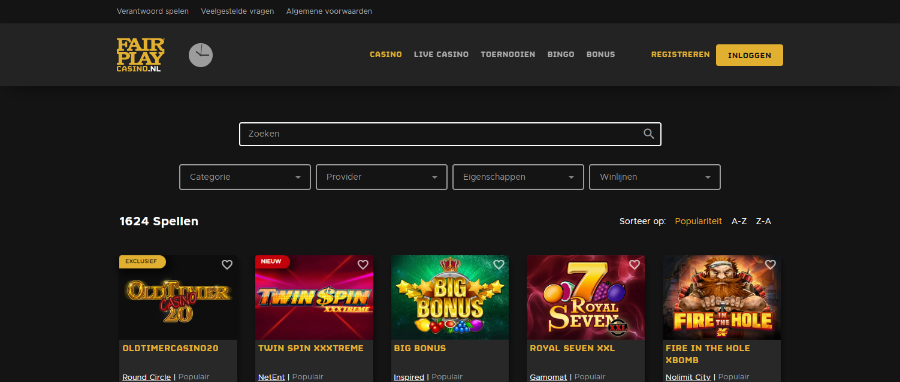900x382 pixels.
Task: Click the OLDTIMERCASINO20 title text
Action: [170, 348]
